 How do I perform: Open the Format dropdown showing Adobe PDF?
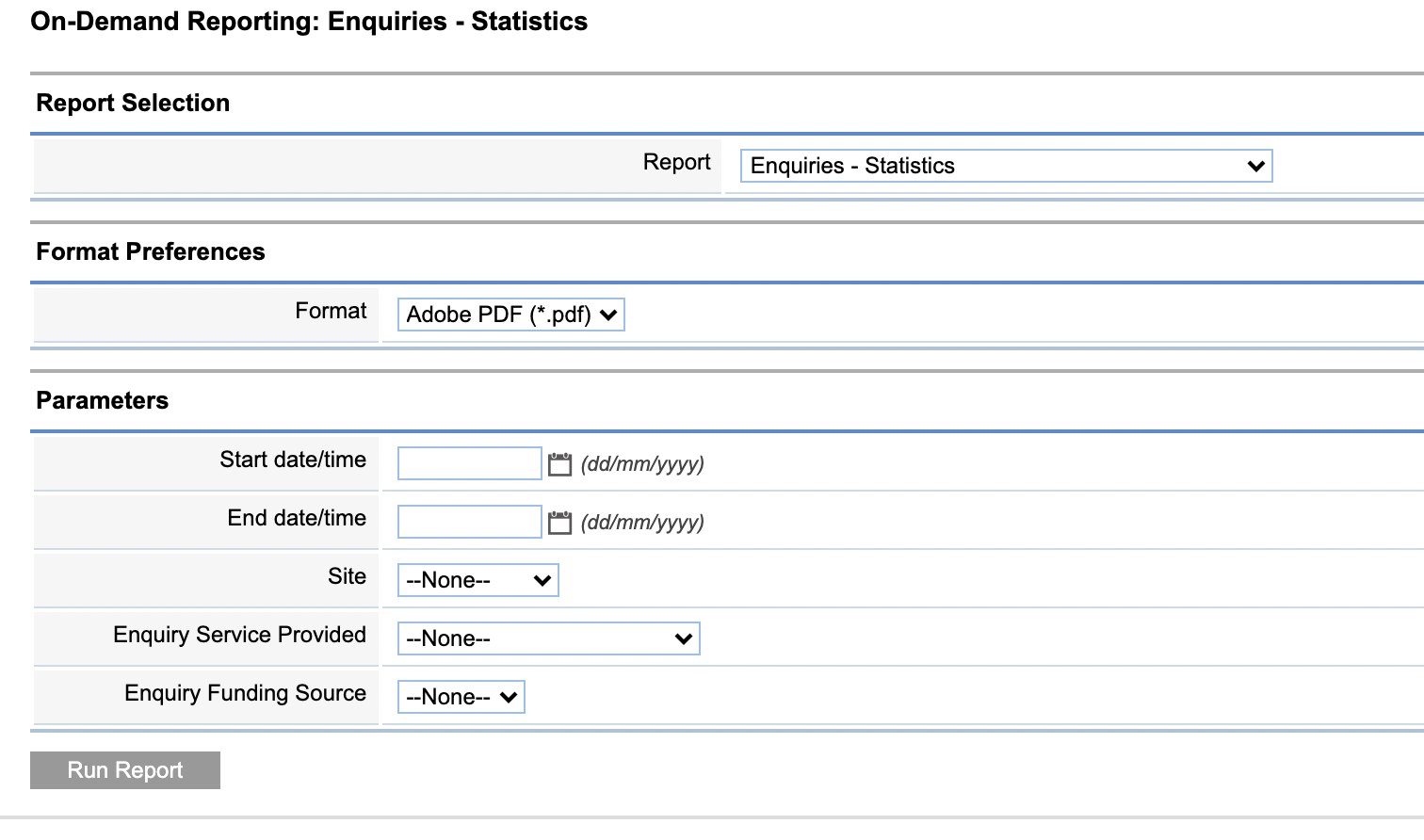click(x=510, y=315)
